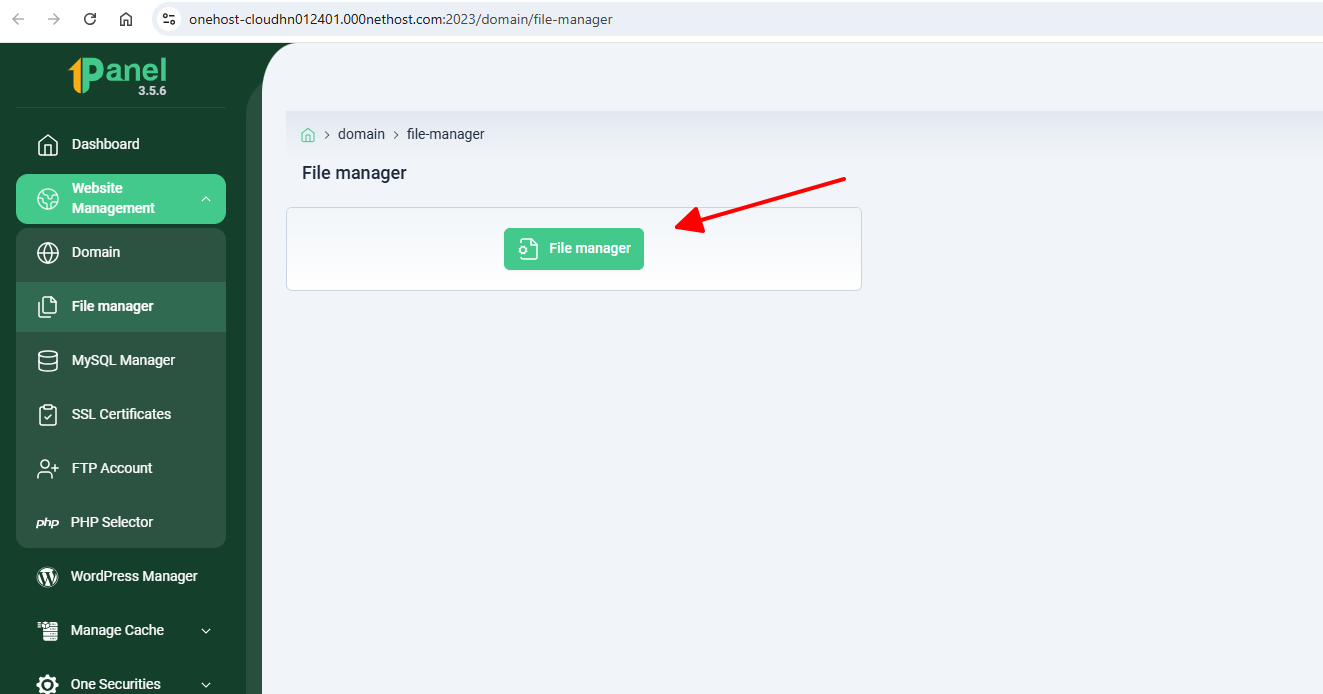1323x694 pixels.
Task: Click the Domain globe icon
Action: pos(47,253)
